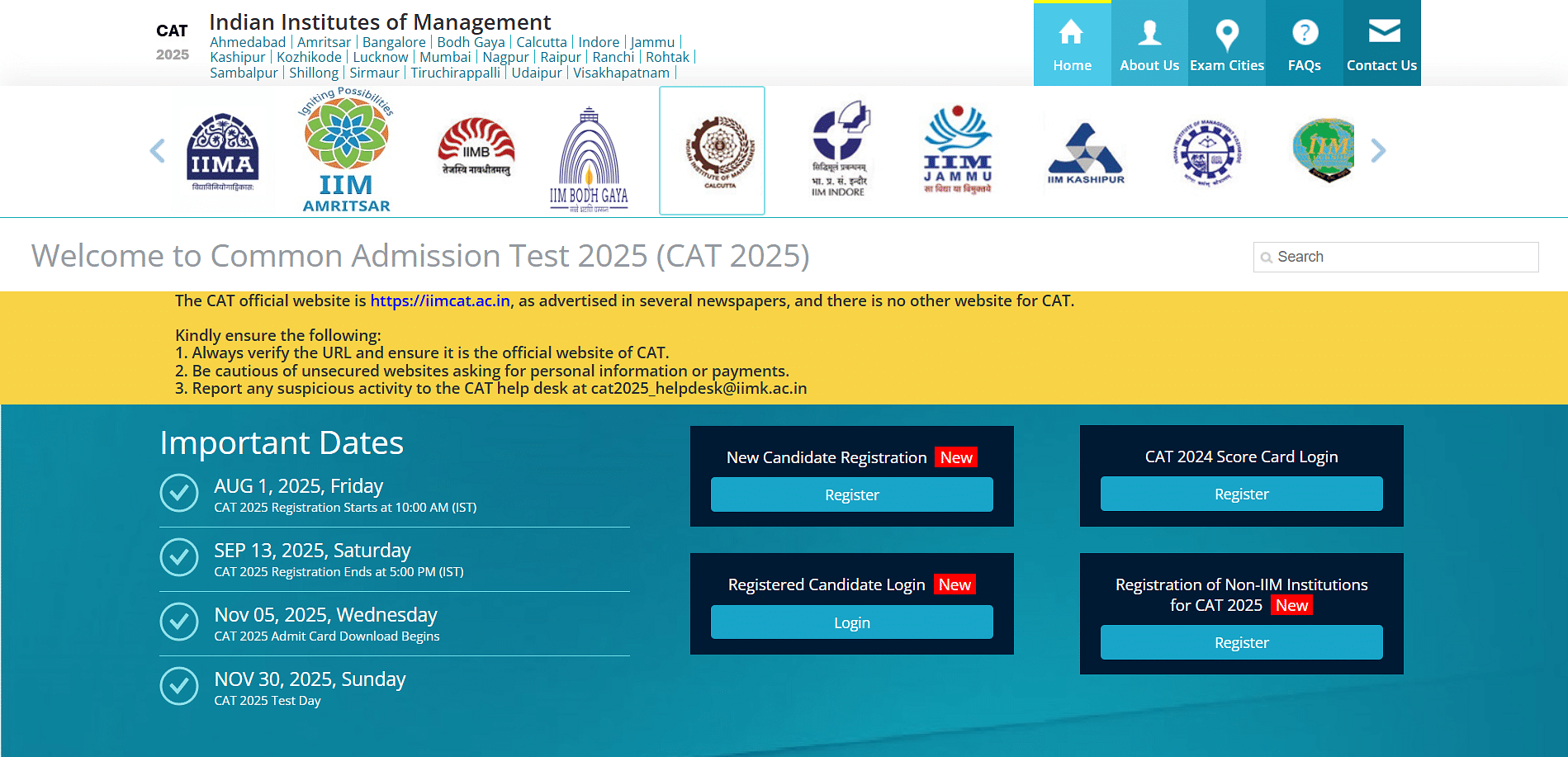The image size is (1568, 757).
Task: Open the Ahmedabad link
Action: pyautogui.click(x=248, y=42)
